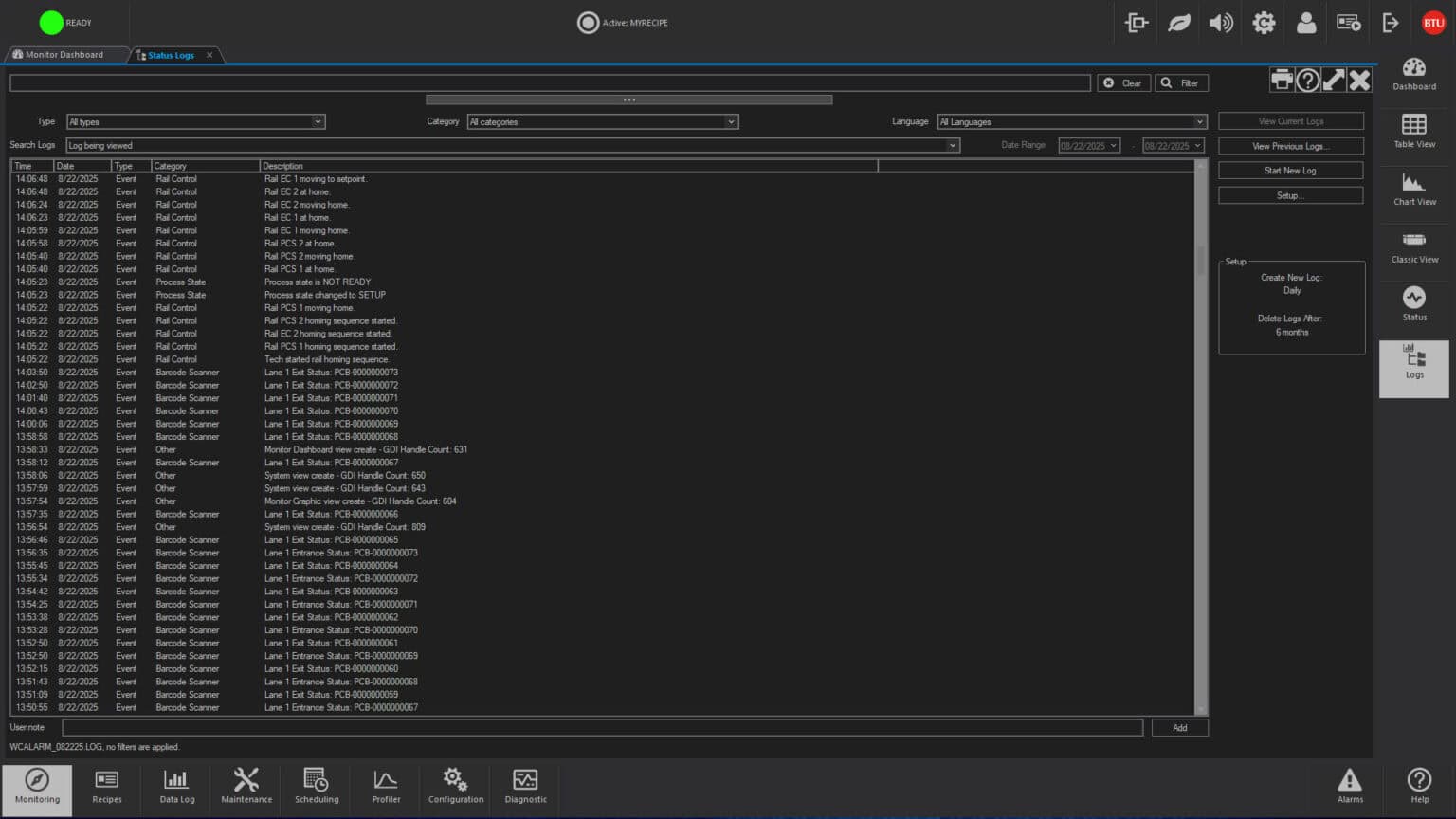Open Chart View from the sidebar
The image size is (1456, 819).
click(1413, 190)
